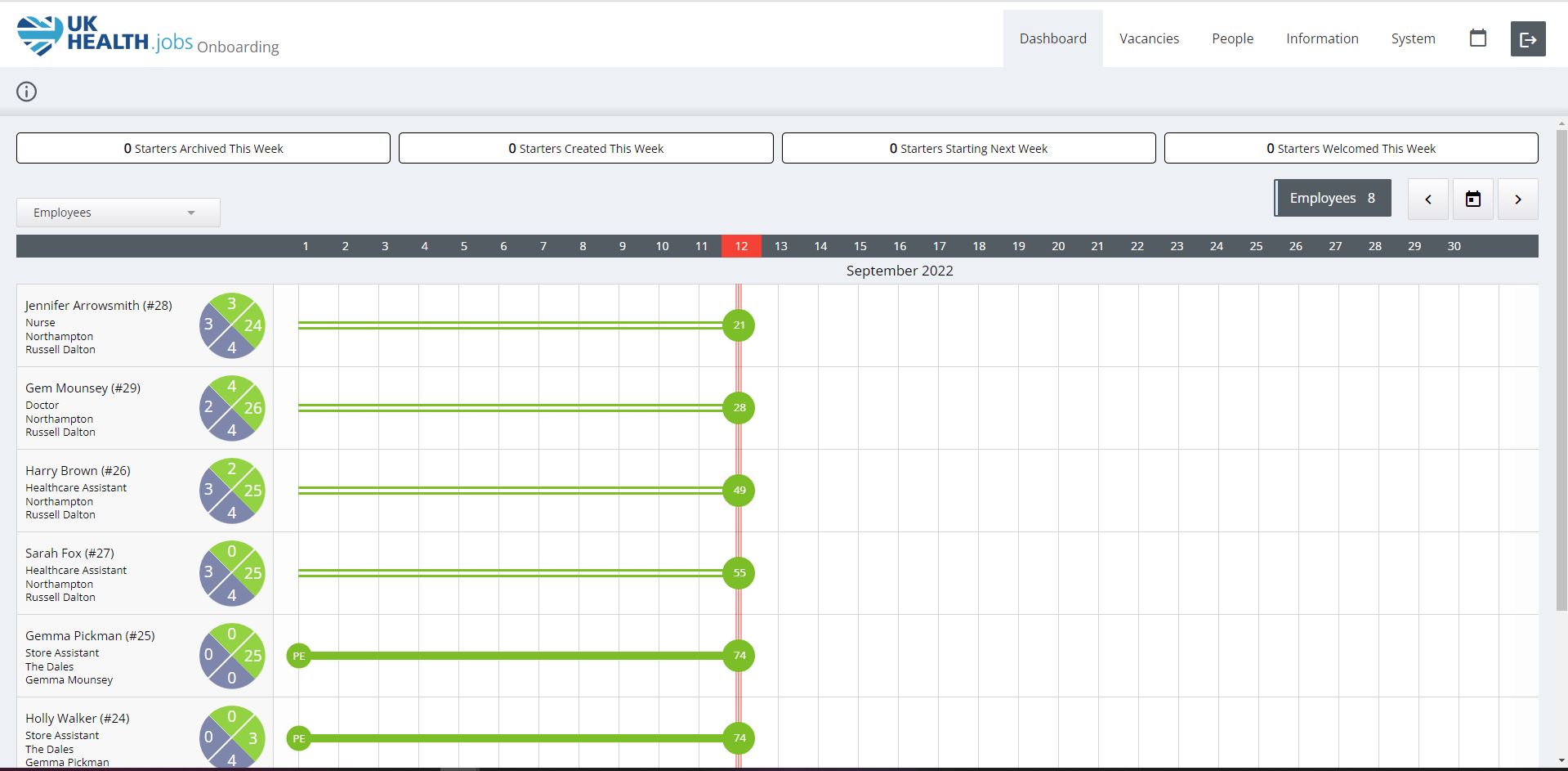
Task: Go to next month with right chevron
Action: [x=1517, y=199]
